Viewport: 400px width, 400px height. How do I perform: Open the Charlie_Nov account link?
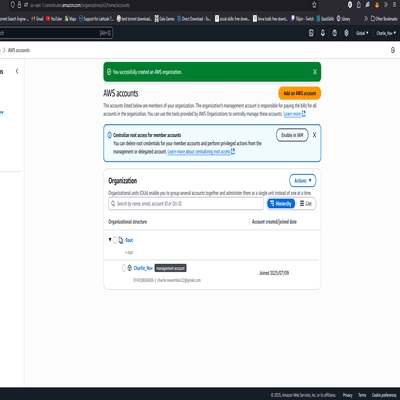(x=143, y=268)
